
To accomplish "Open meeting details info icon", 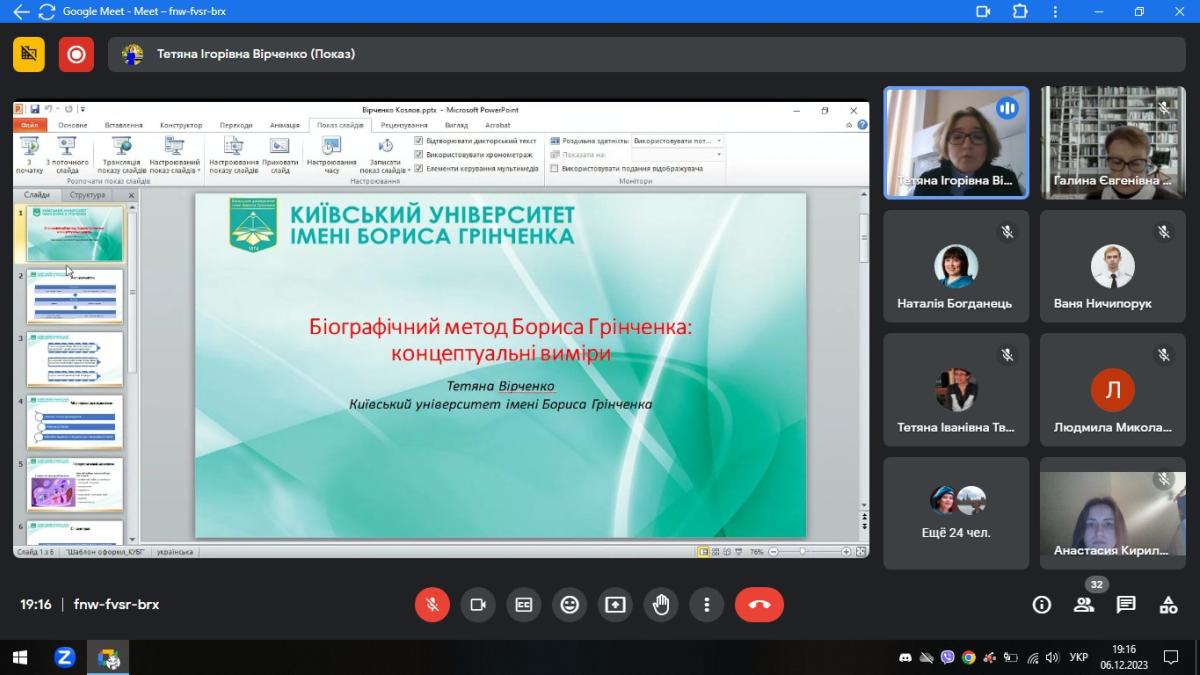I will pyautogui.click(x=1042, y=604).
